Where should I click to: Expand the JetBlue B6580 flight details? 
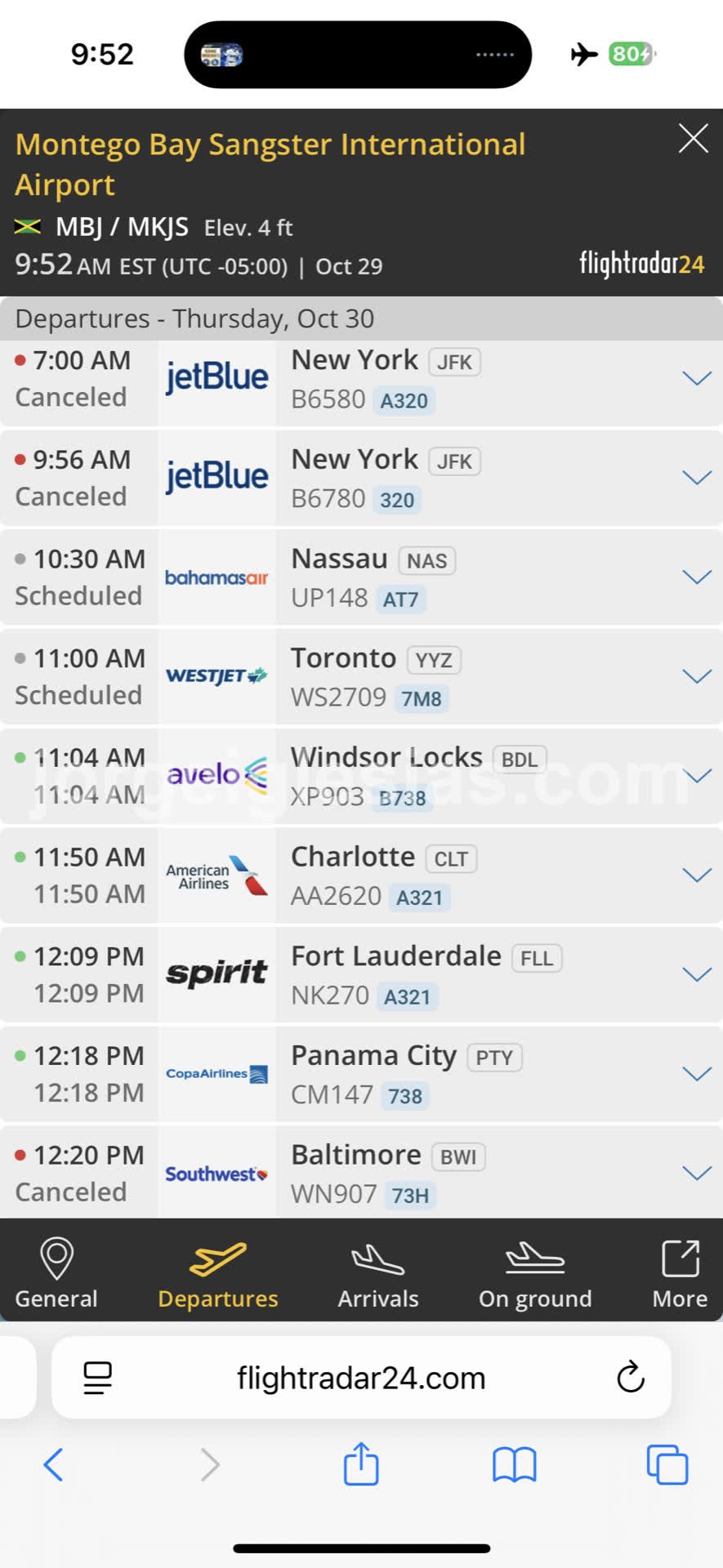pos(696,378)
